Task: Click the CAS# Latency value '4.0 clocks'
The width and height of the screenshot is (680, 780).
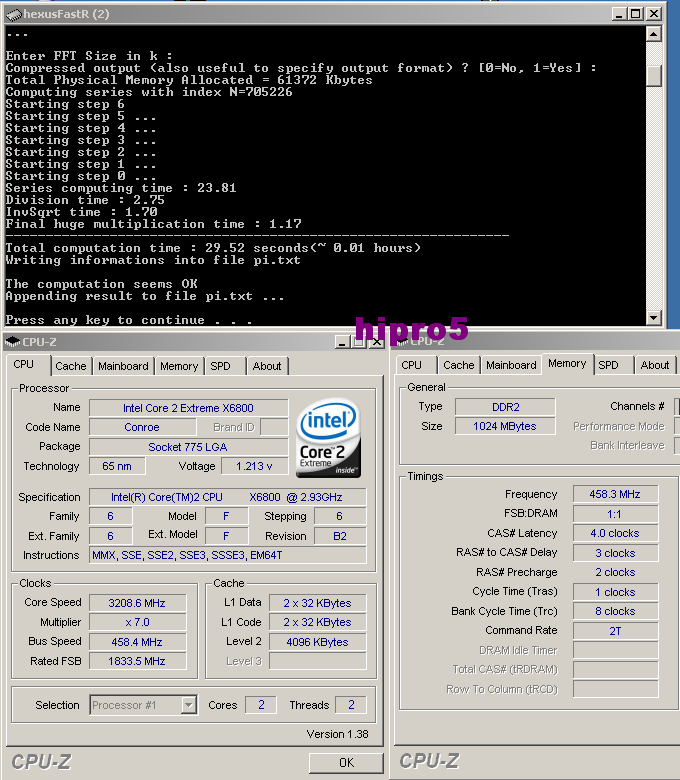Action: (x=616, y=533)
